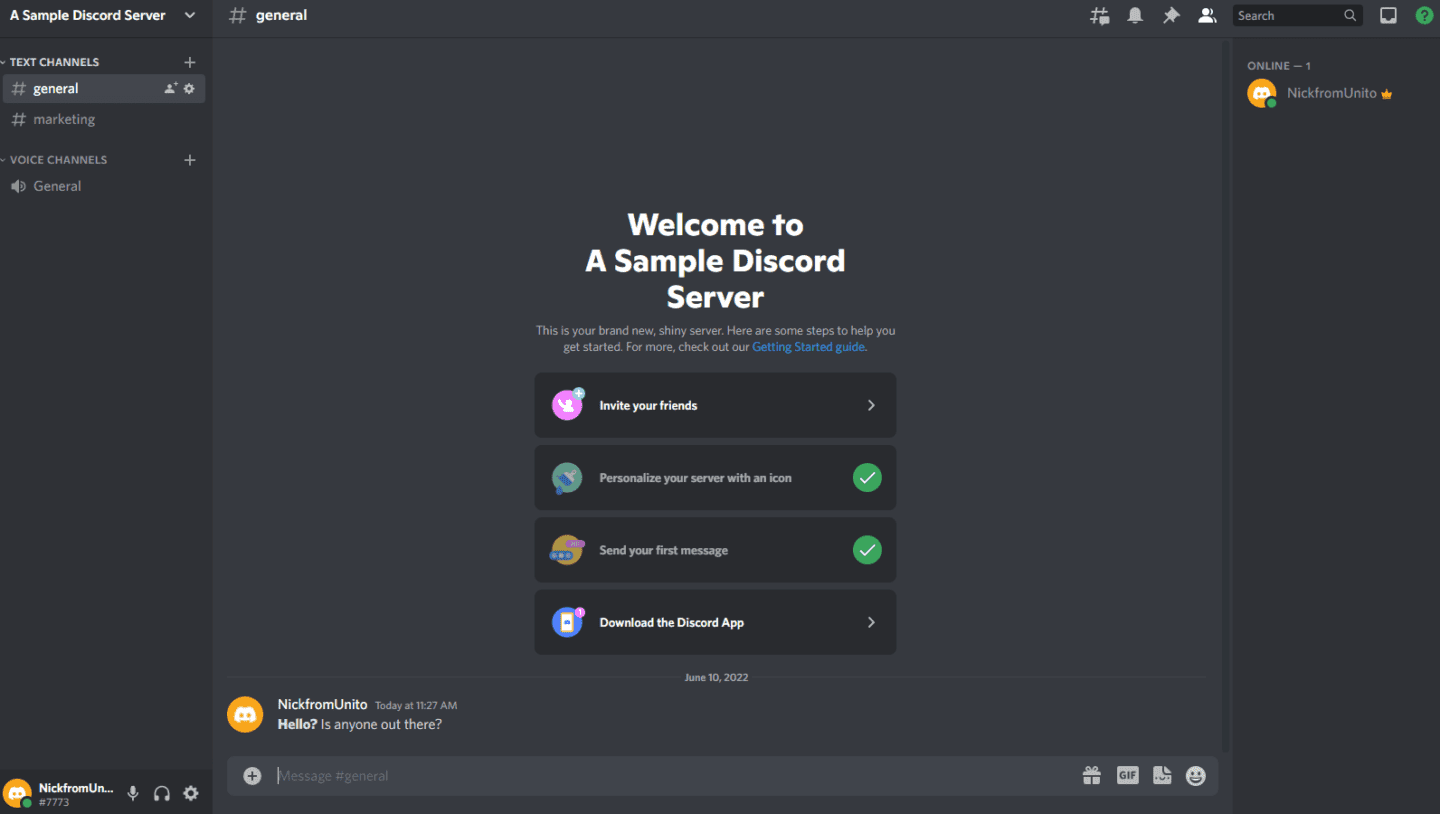1440x814 pixels.
Task: Open the server name dropdown
Action: click(189, 15)
